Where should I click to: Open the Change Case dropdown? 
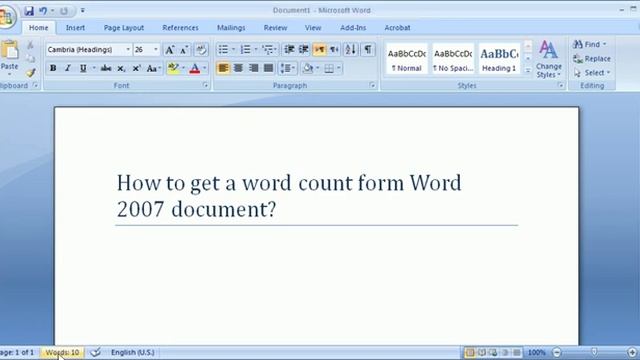154,68
